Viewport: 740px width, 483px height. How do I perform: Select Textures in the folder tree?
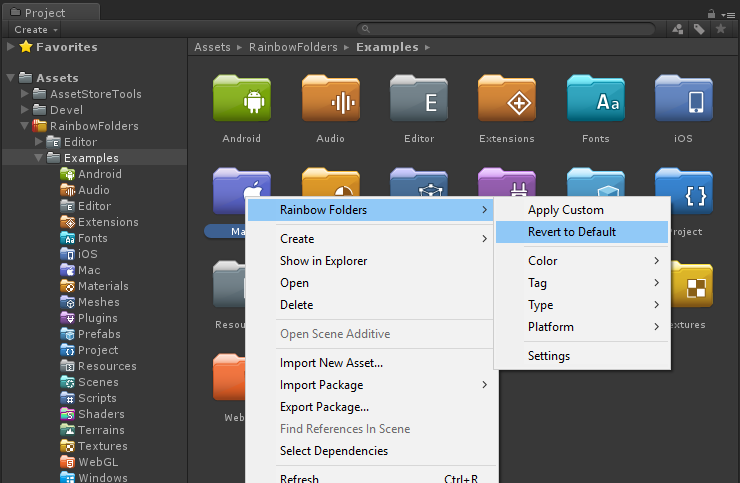[102, 446]
